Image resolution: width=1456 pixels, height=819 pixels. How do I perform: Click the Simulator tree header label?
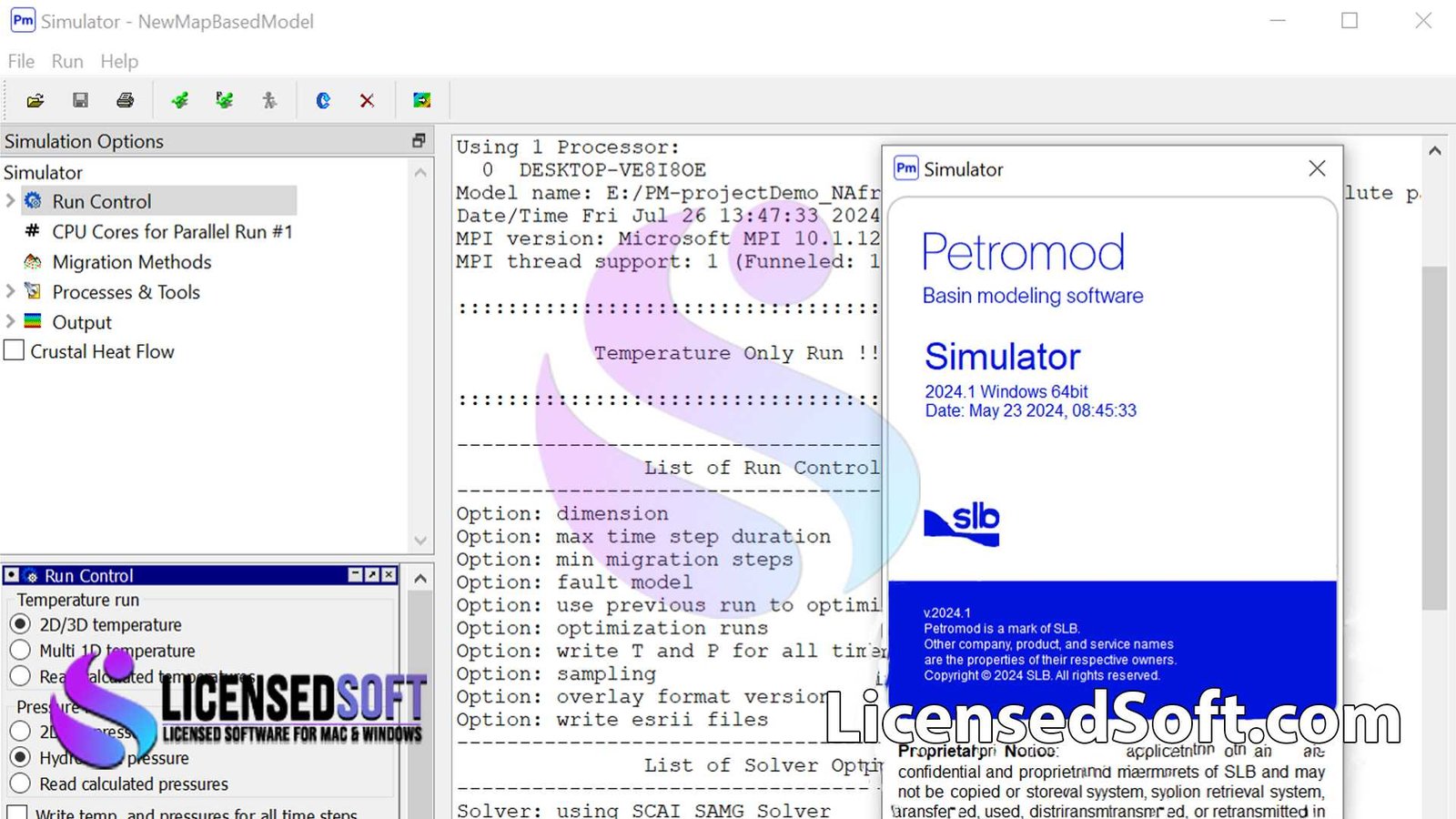(x=43, y=172)
